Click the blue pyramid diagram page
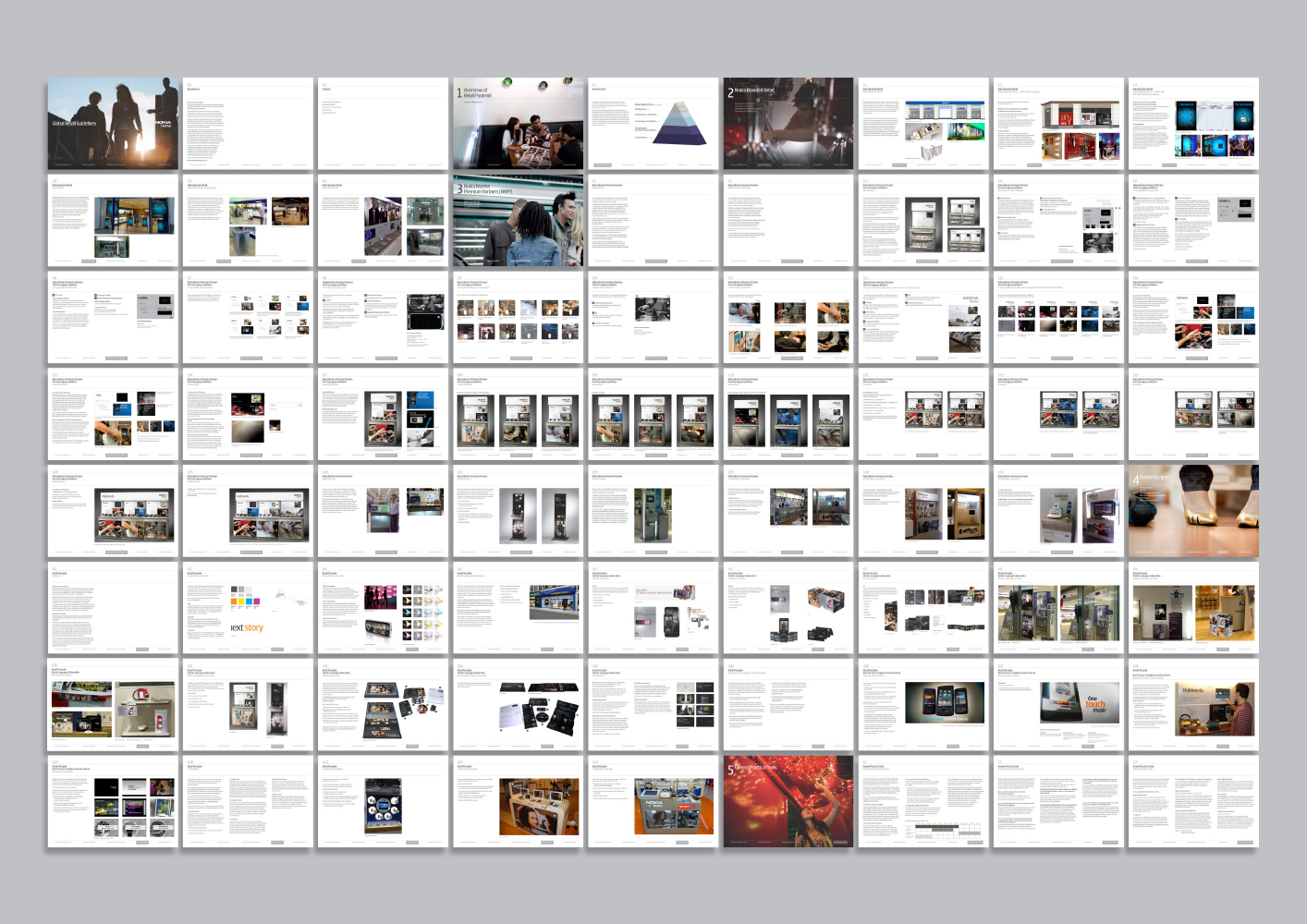 653,124
